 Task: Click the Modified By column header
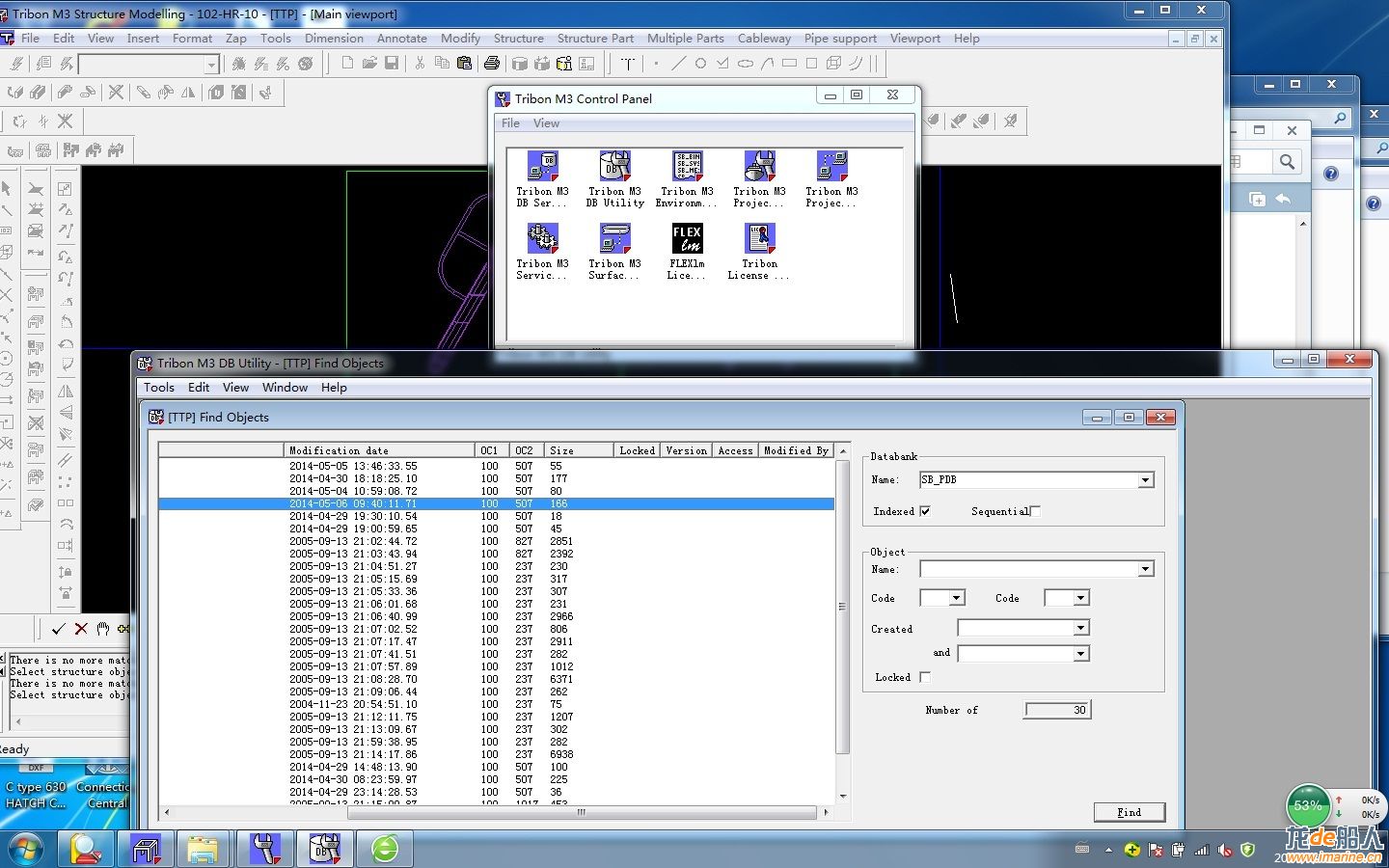(796, 450)
